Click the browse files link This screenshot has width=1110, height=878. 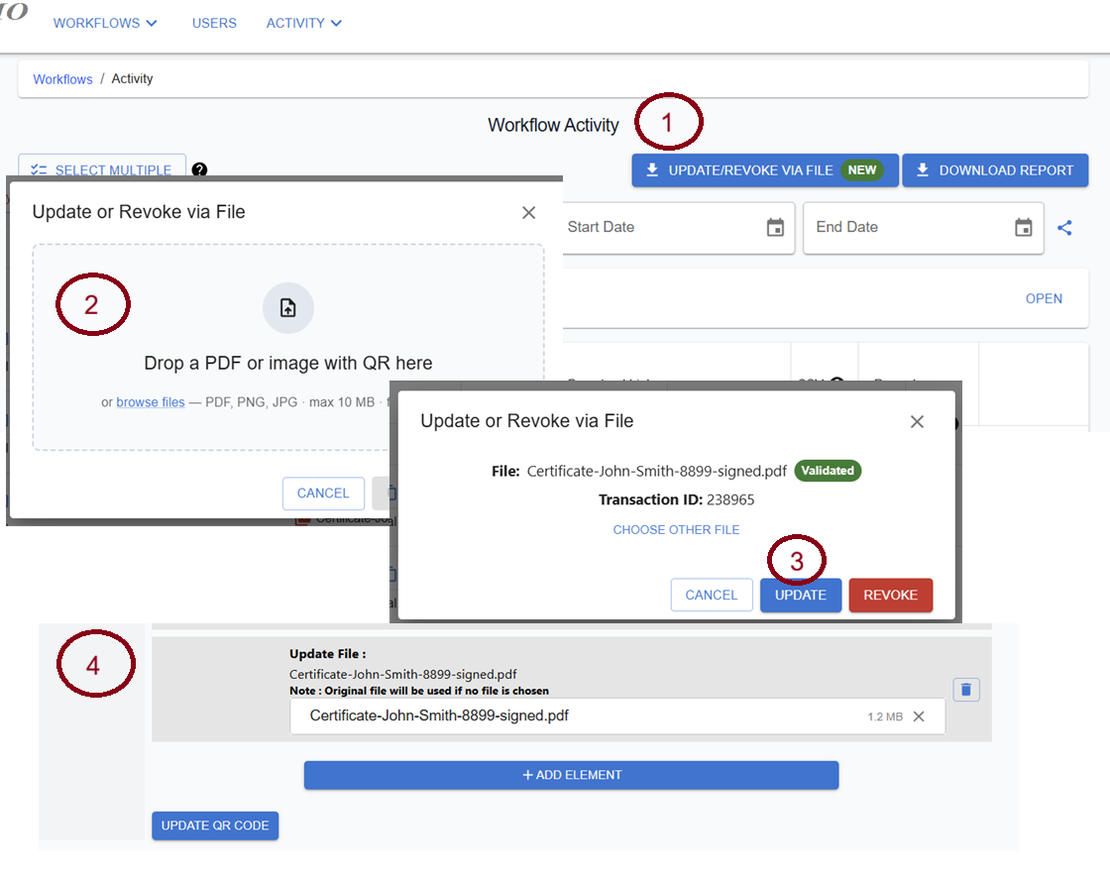[150, 402]
